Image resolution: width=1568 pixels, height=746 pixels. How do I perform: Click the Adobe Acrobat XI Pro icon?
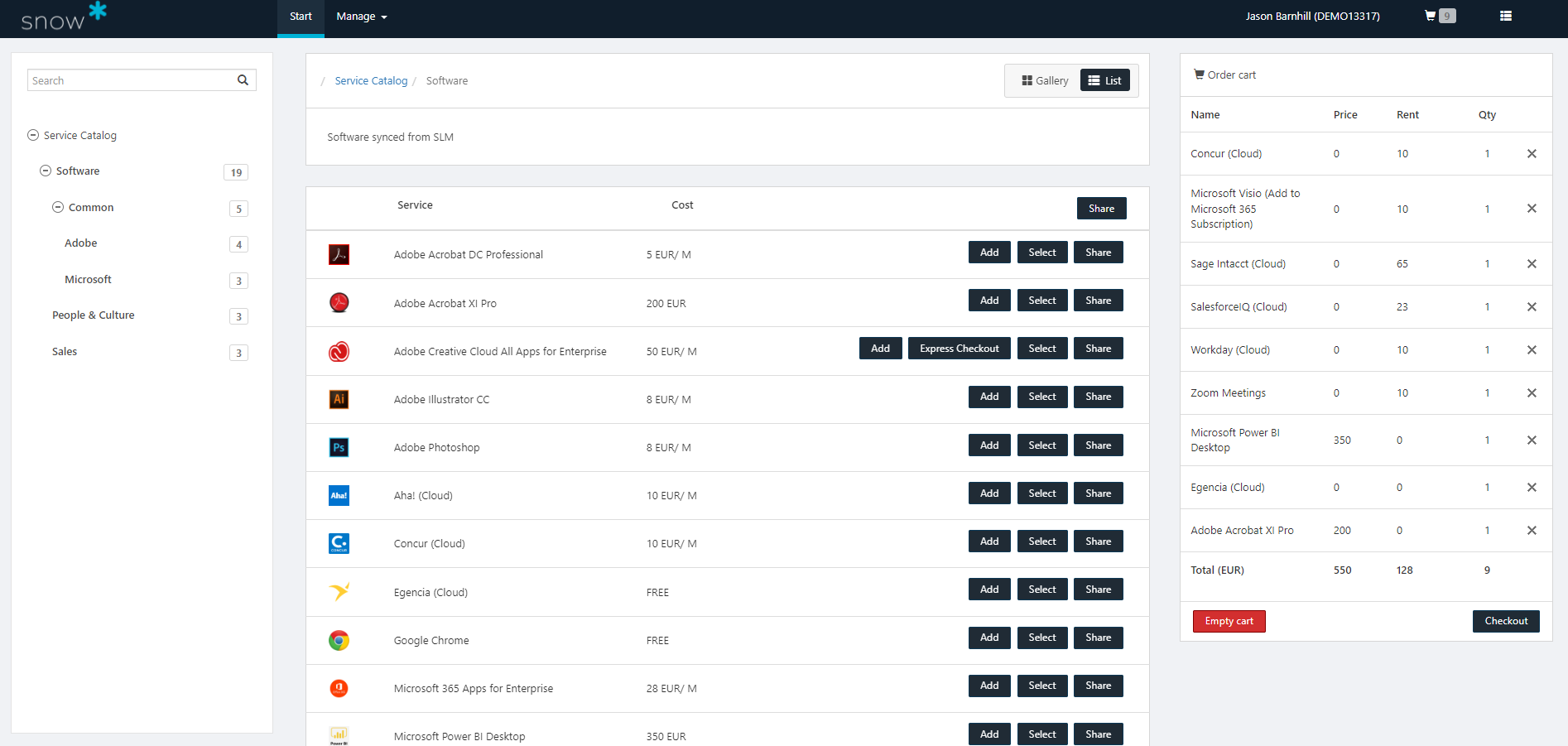tap(339, 303)
